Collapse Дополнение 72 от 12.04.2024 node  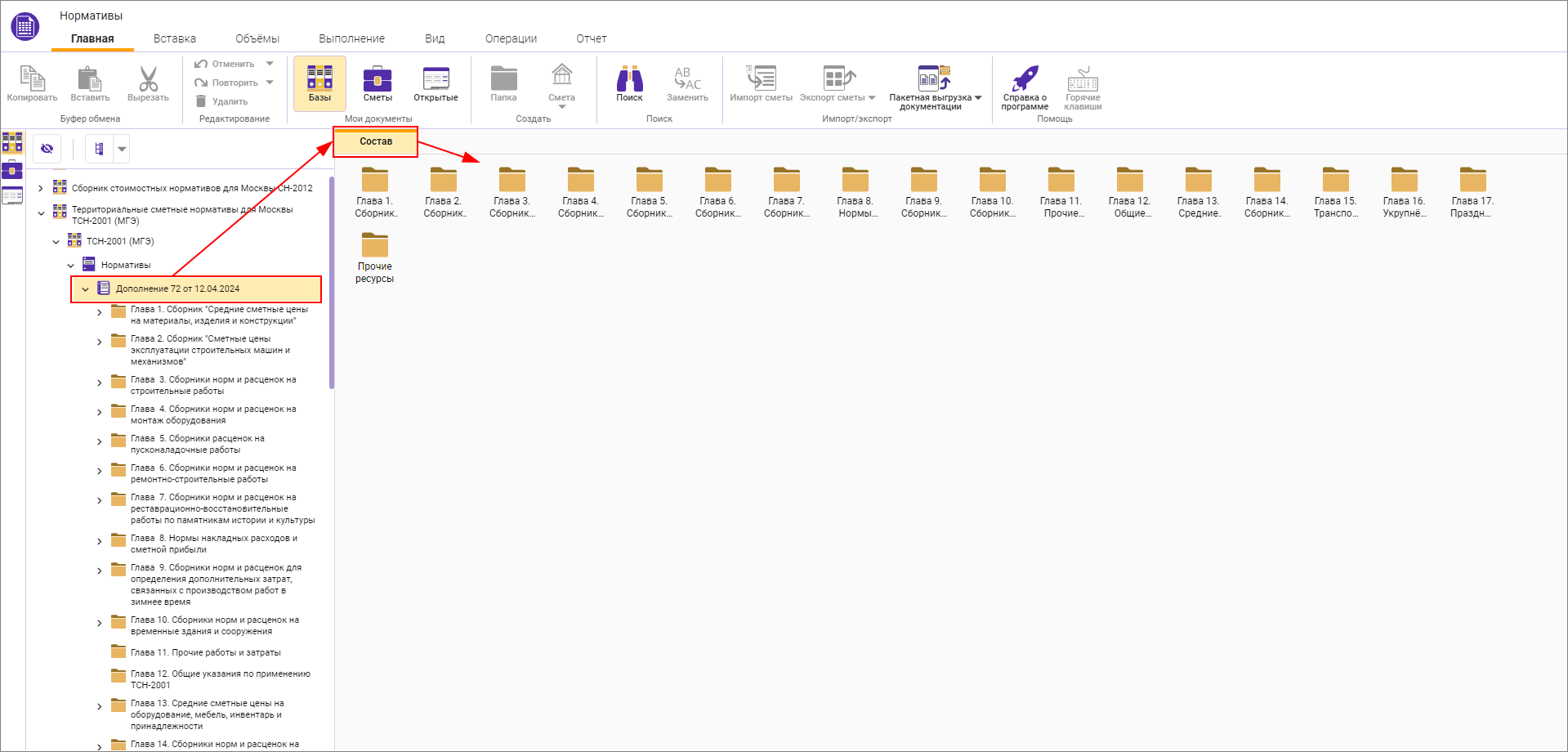coord(85,289)
